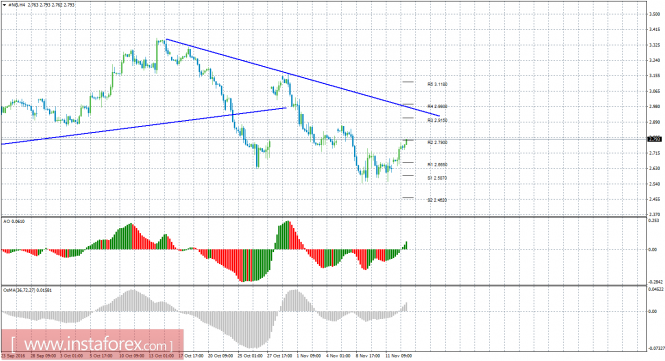Click the 11 Nov 09:00 time label

click(399, 355)
